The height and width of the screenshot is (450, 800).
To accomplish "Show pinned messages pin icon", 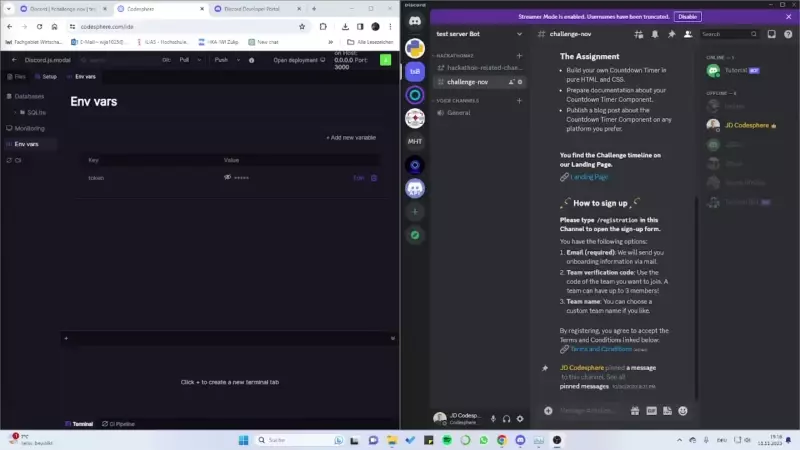I will (x=671, y=34).
